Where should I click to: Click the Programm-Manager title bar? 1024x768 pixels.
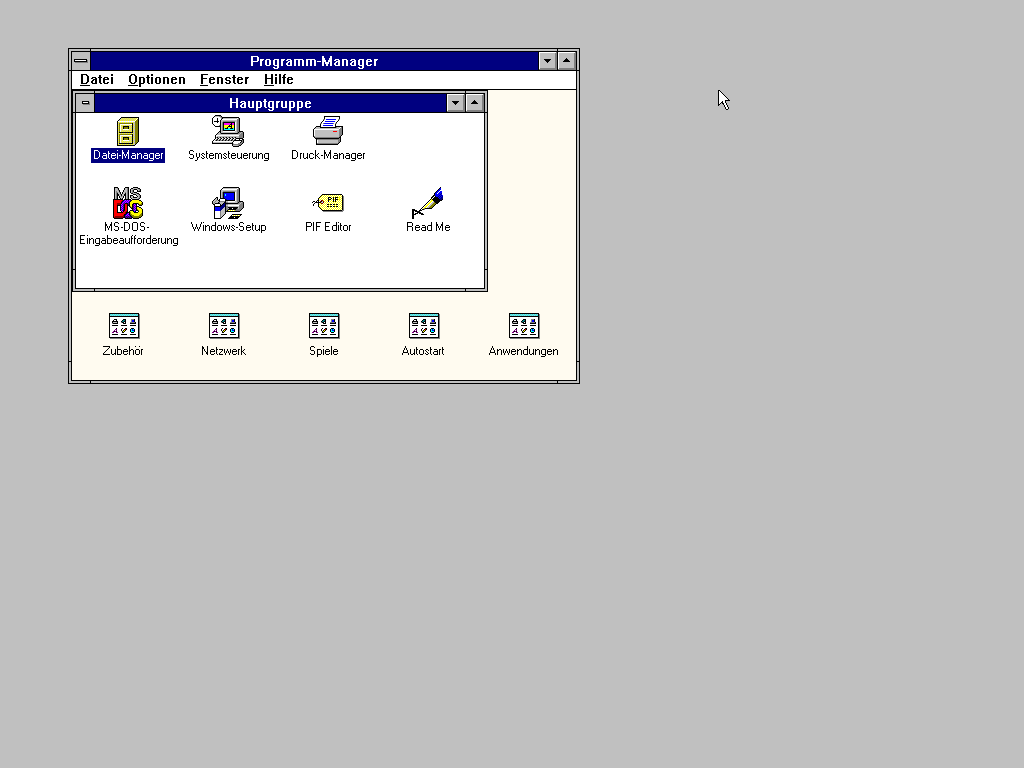[x=314, y=61]
